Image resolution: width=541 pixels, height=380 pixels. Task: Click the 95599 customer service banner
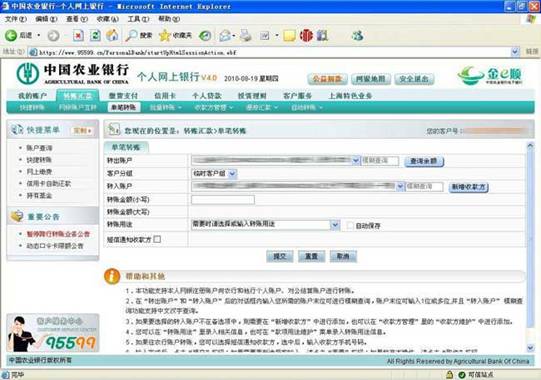53,333
